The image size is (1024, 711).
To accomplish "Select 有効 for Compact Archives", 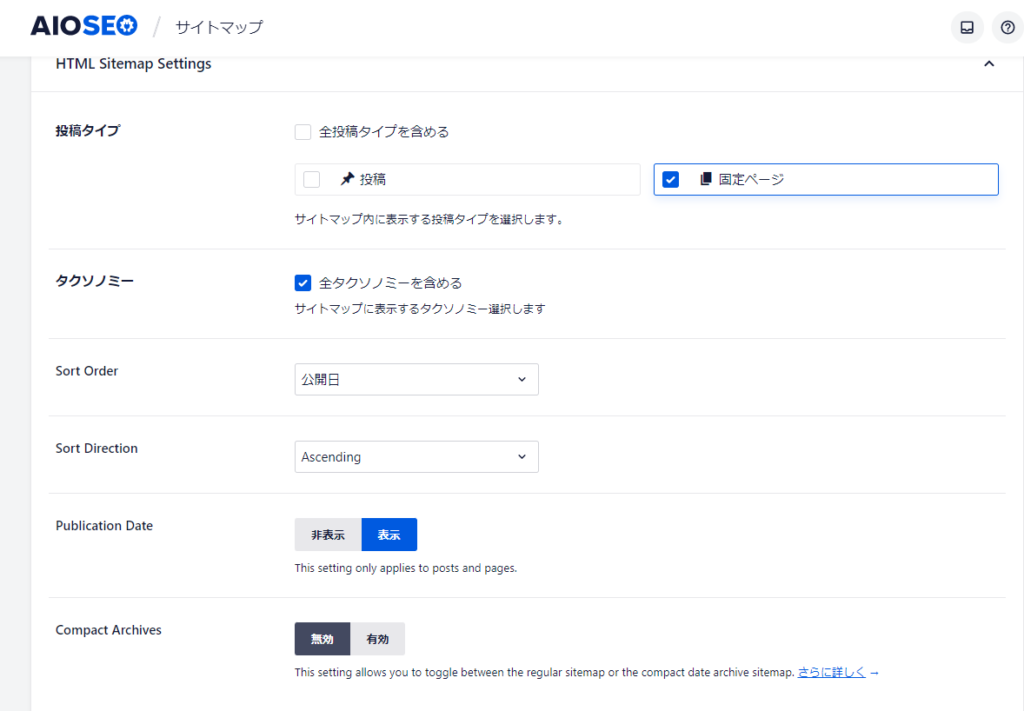I will [x=377, y=639].
